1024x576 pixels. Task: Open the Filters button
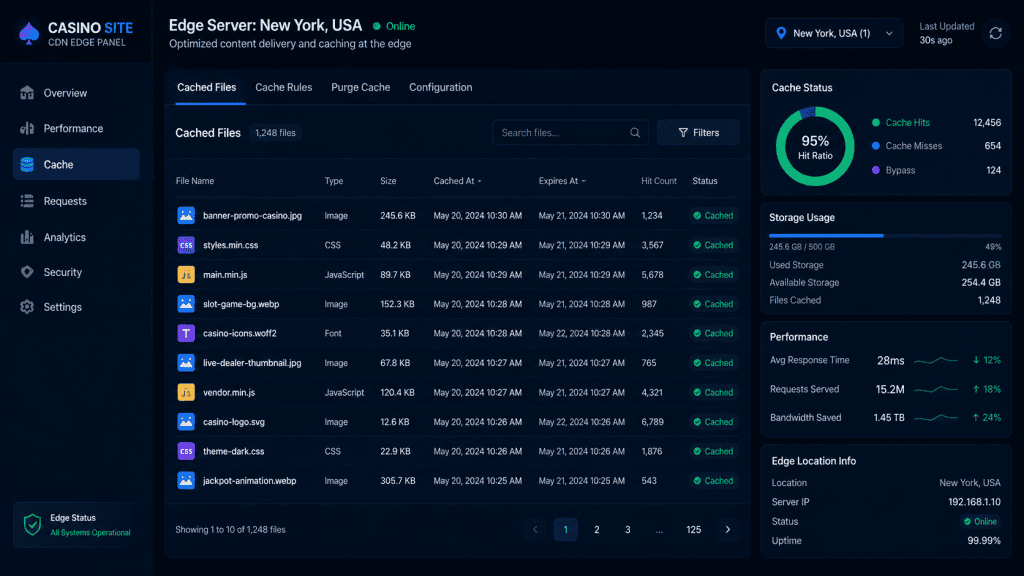pos(698,133)
